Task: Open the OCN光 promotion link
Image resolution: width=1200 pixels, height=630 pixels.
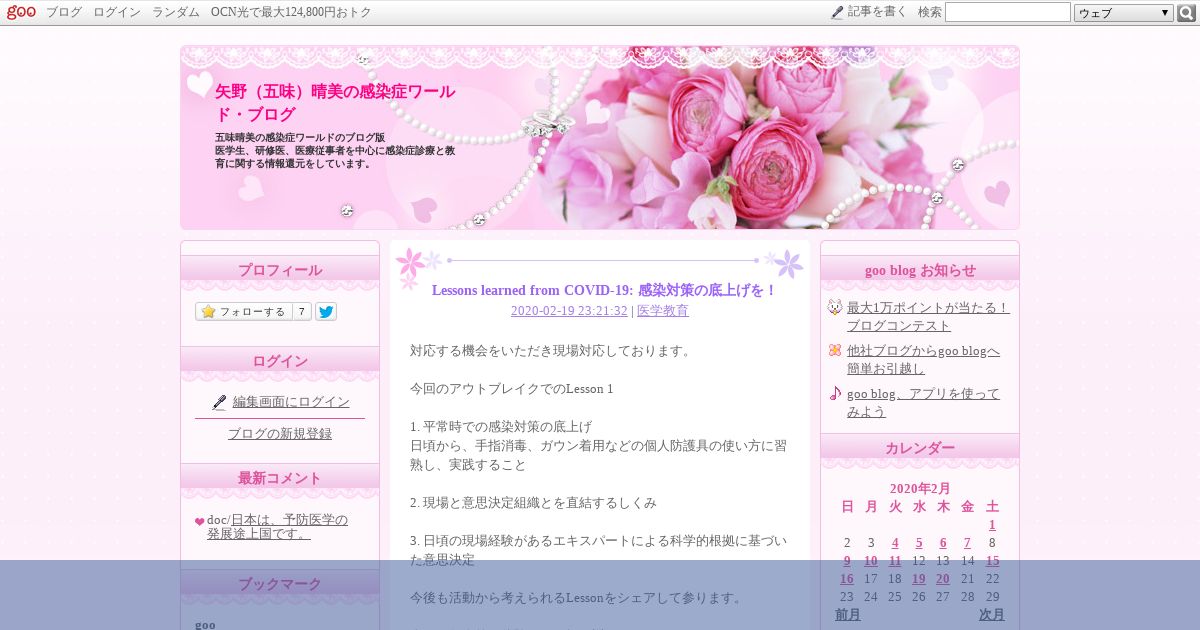Action: click(x=291, y=12)
